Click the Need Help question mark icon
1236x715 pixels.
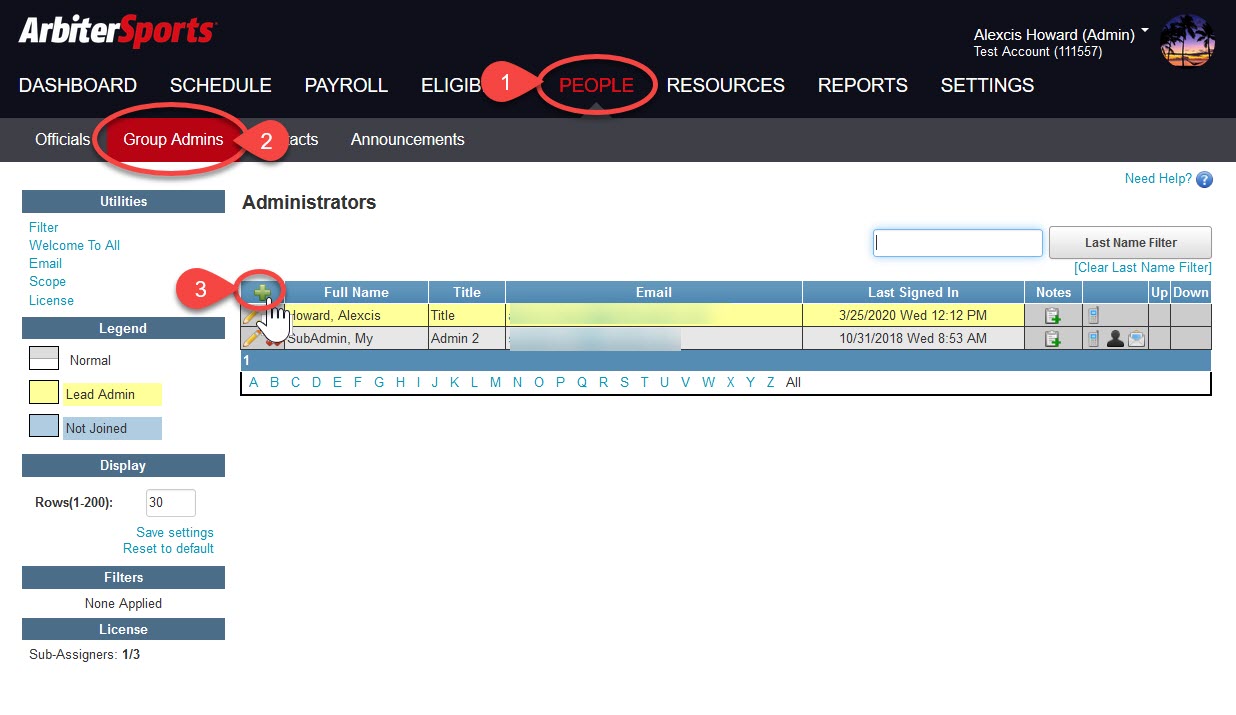click(1203, 178)
